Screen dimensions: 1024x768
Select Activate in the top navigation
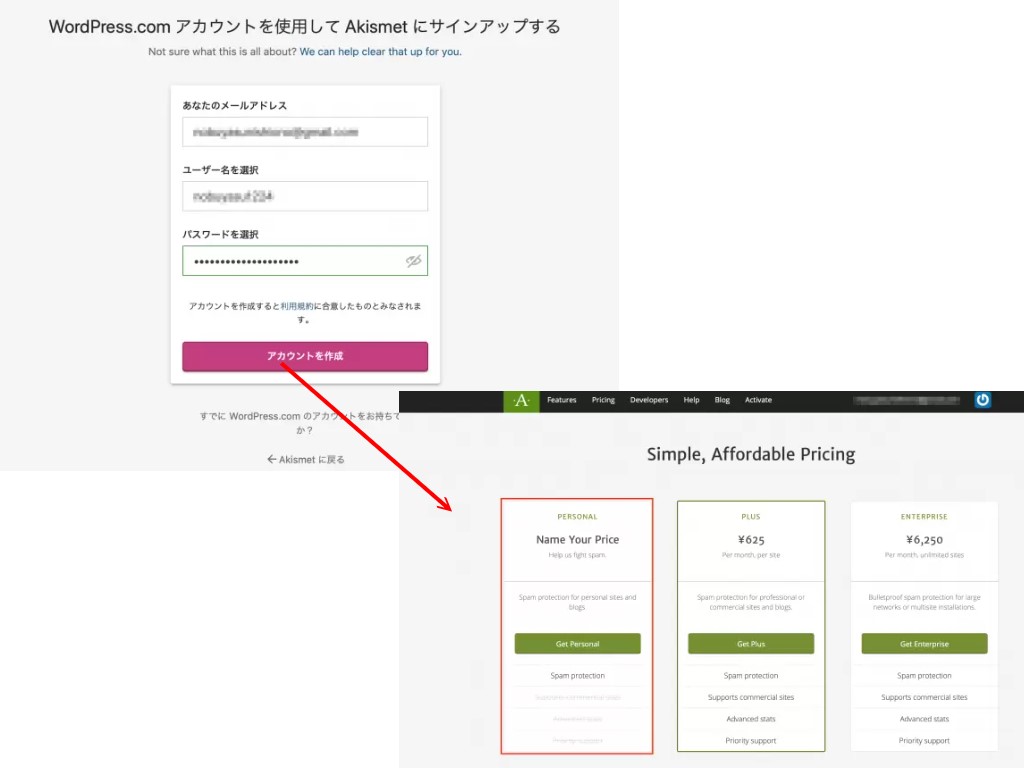point(758,400)
